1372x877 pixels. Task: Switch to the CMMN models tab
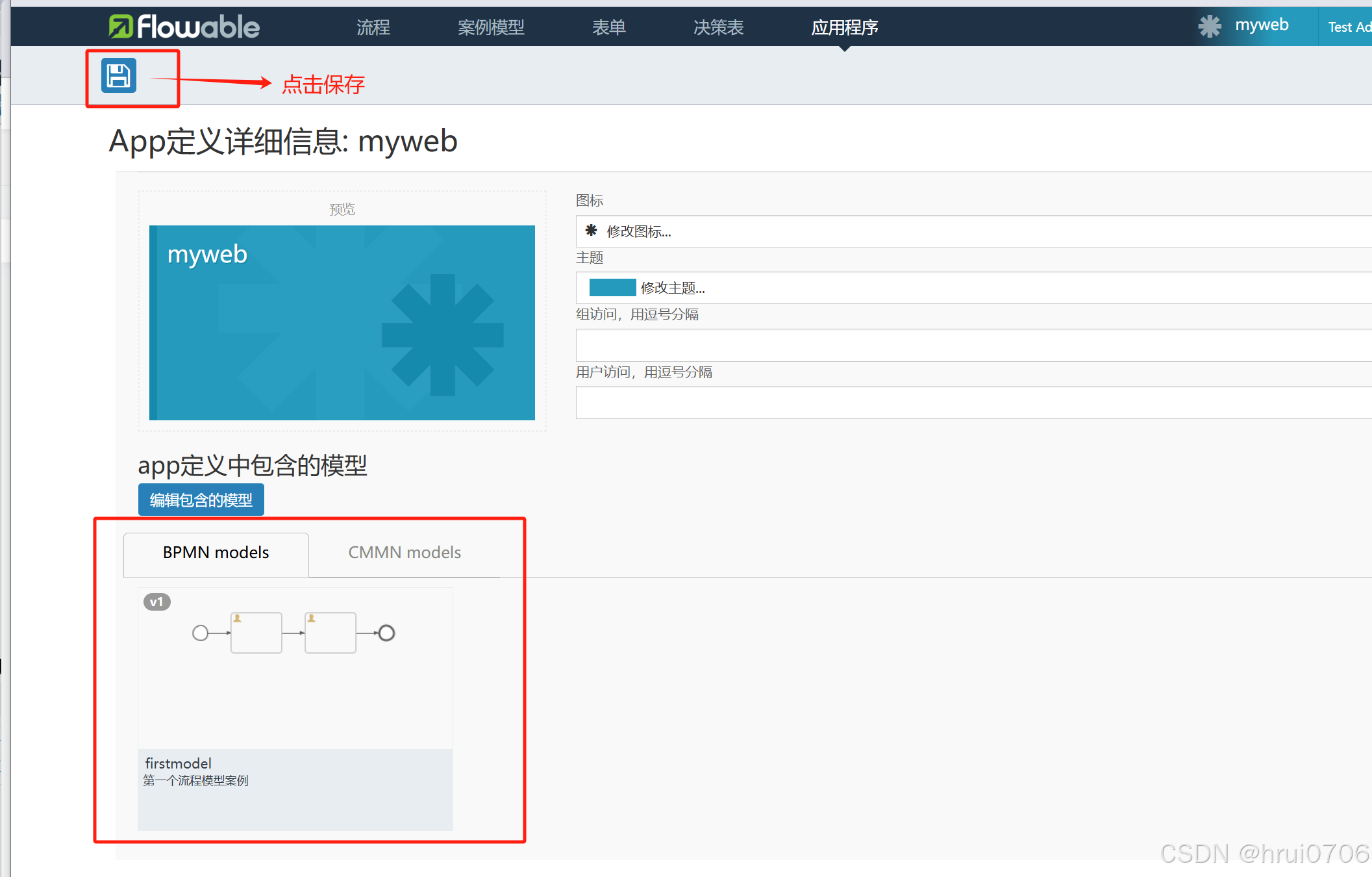click(x=405, y=552)
